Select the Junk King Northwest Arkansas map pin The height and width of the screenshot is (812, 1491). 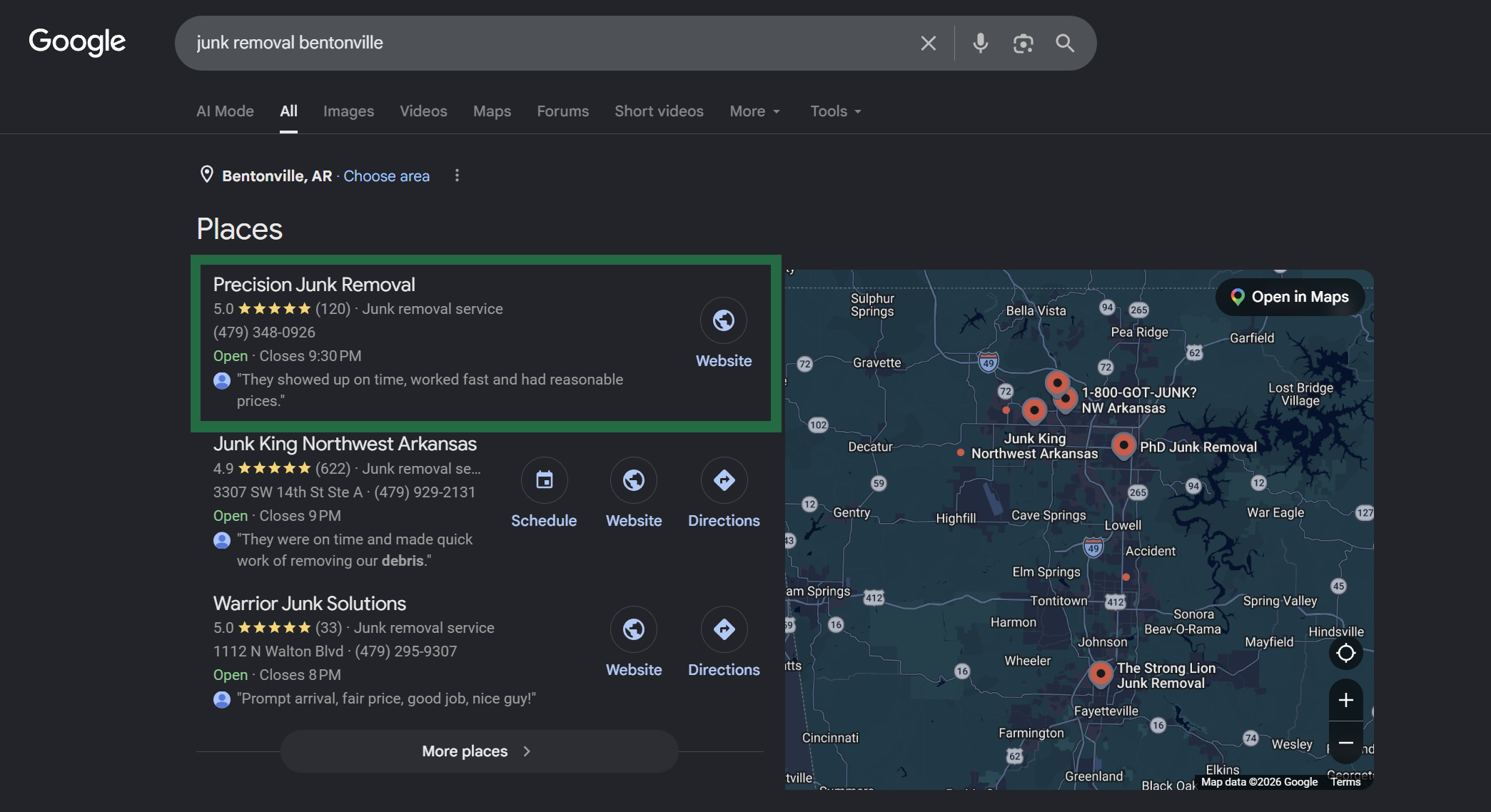point(1034,410)
